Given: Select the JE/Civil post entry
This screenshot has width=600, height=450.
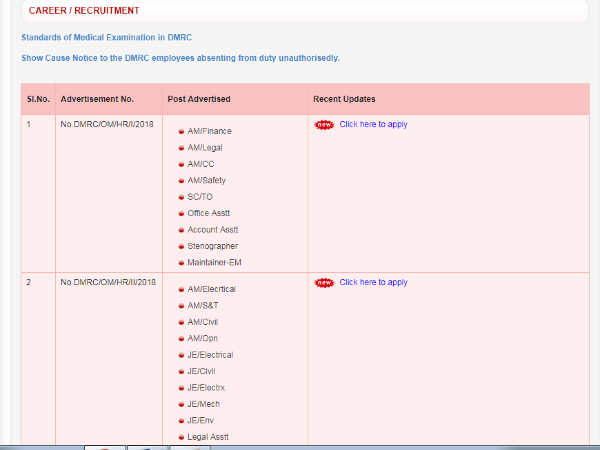Looking at the screenshot, I should click(201, 372).
